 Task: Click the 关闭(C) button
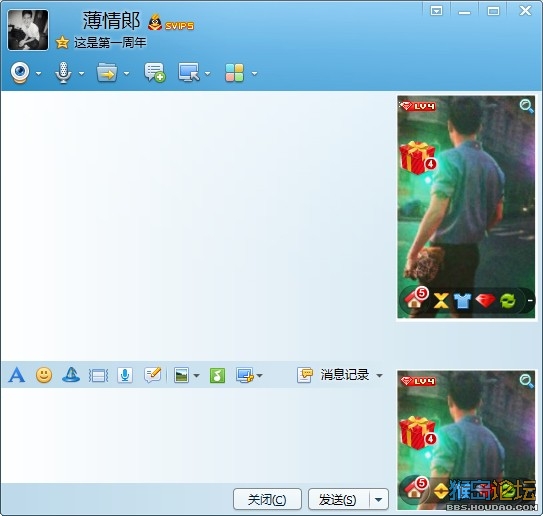click(x=267, y=499)
